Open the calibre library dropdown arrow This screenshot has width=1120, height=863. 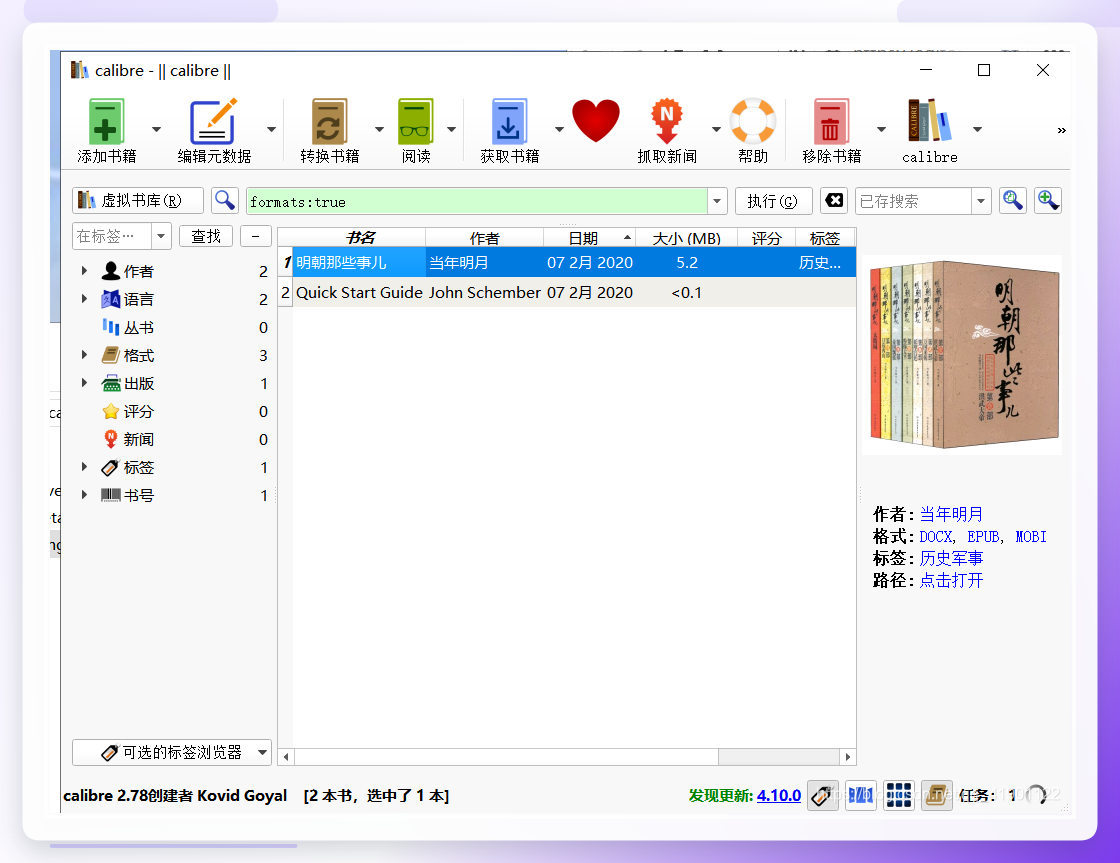pyautogui.click(x=977, y=129)
